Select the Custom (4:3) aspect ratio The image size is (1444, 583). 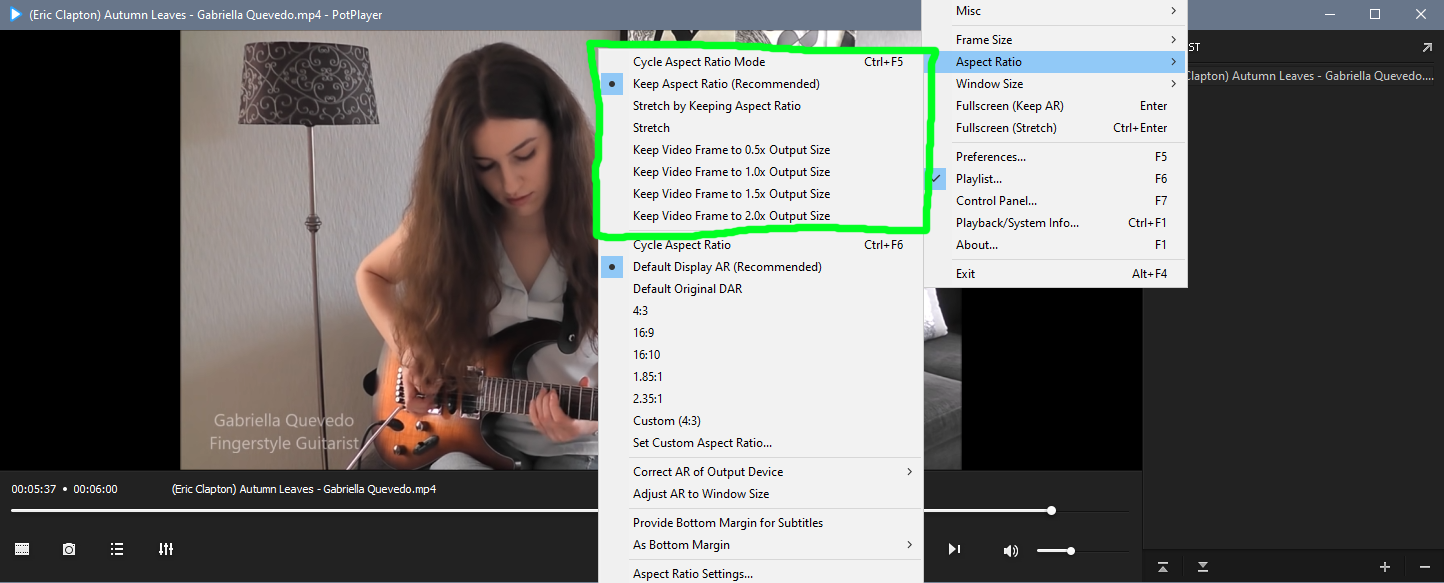click(x=760, y=421)
